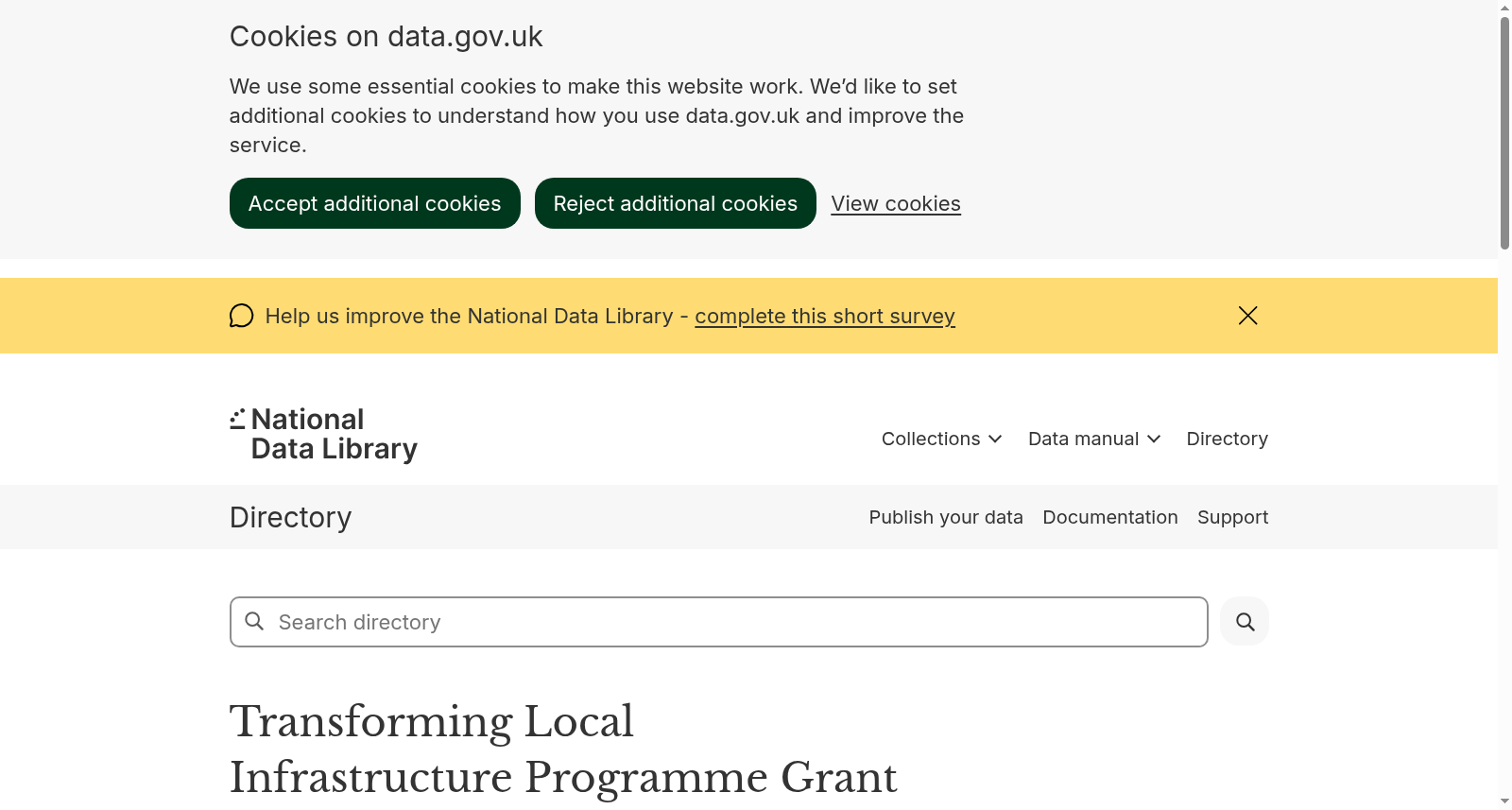1512x810 pixels.
Task: Click the Cookies on data.gov.uk heading
Action: tap(386, 36)
